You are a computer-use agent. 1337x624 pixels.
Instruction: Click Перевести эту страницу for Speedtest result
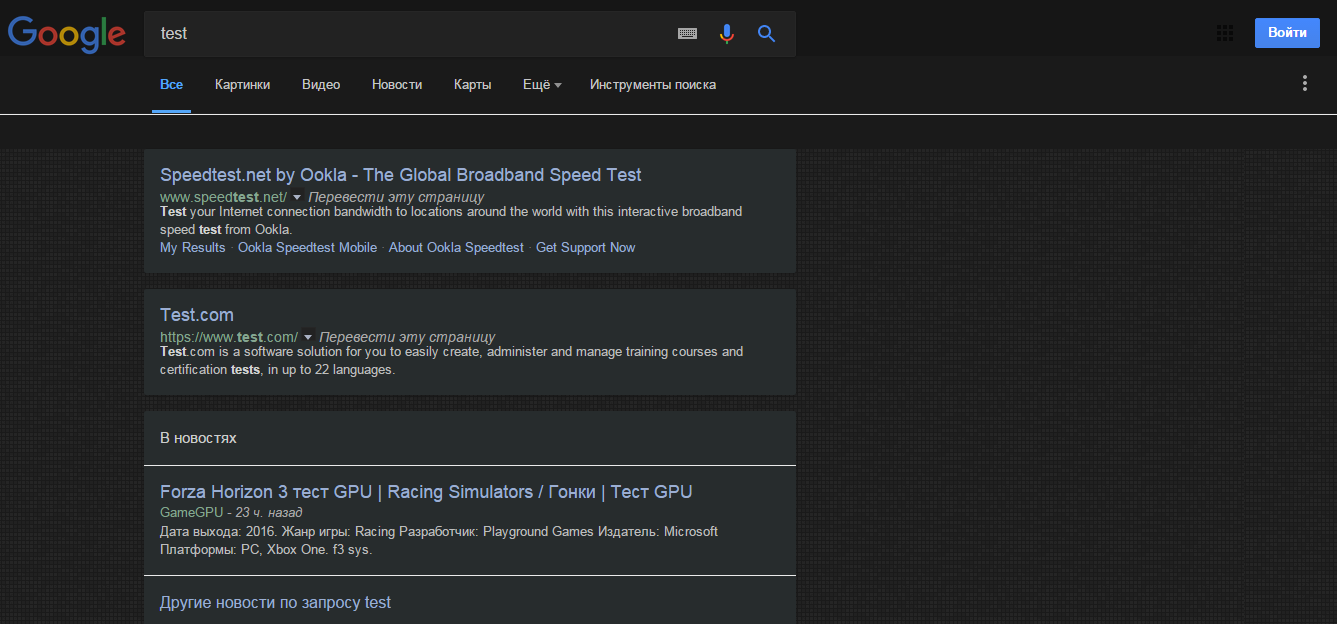pyautogui.click(x=396, y=197)
